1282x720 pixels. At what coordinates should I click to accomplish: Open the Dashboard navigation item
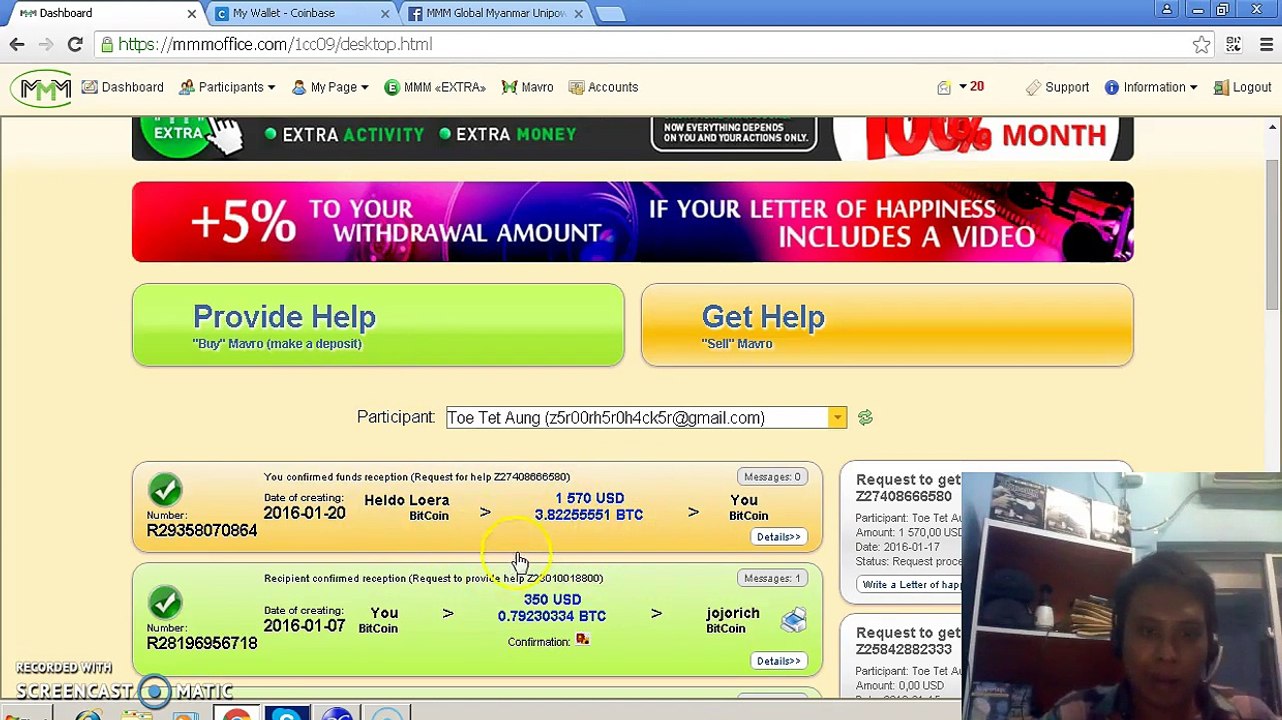click(x=122, y=87)
